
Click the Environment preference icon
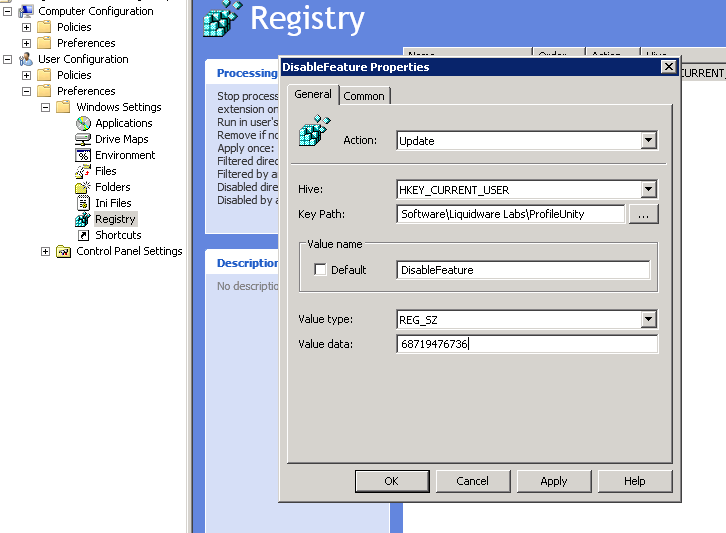click(84, 155)
